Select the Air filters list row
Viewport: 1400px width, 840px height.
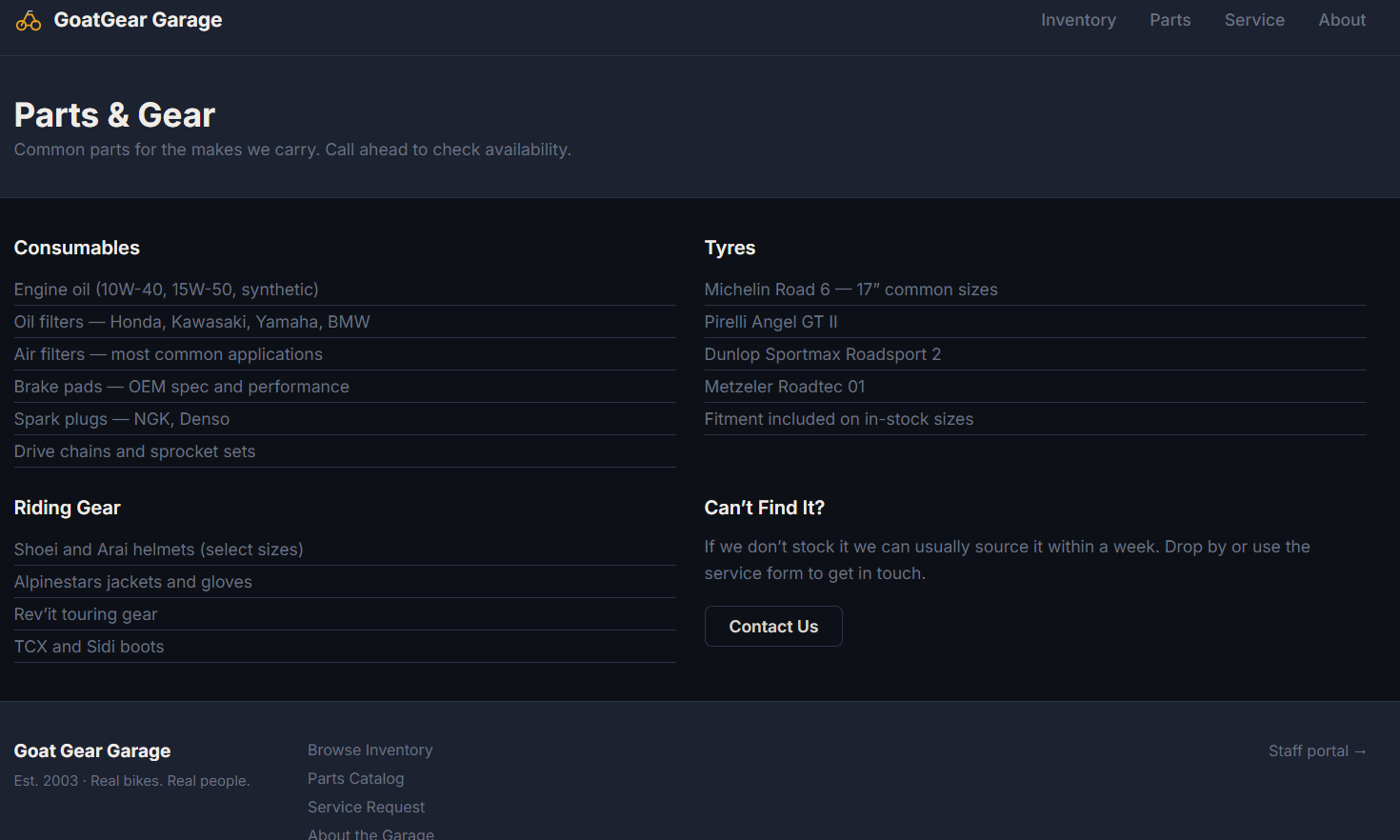click(345, 354)
